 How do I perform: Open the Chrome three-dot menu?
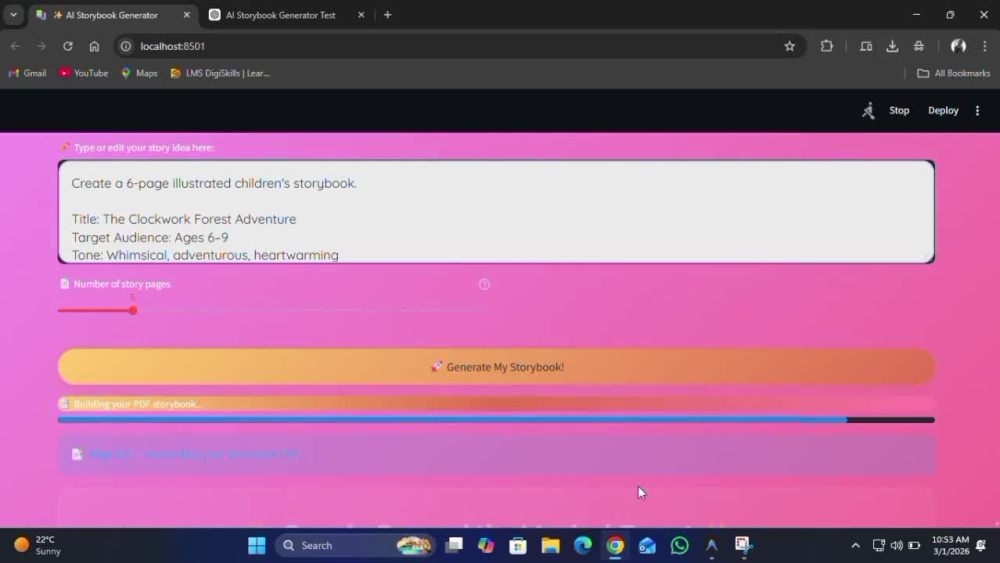pyautogui.click(x=985, y=46)
